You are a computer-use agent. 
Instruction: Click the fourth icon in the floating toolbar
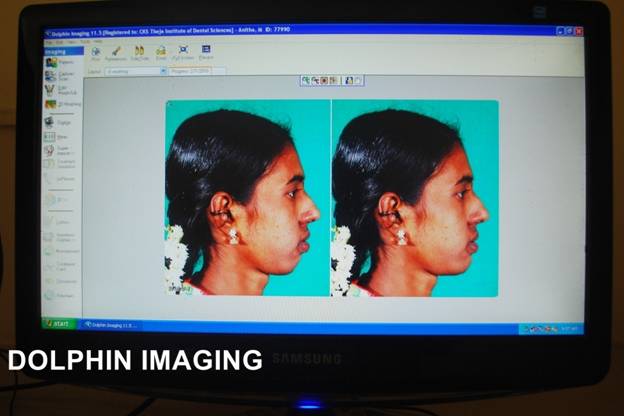tap(333, 81)
